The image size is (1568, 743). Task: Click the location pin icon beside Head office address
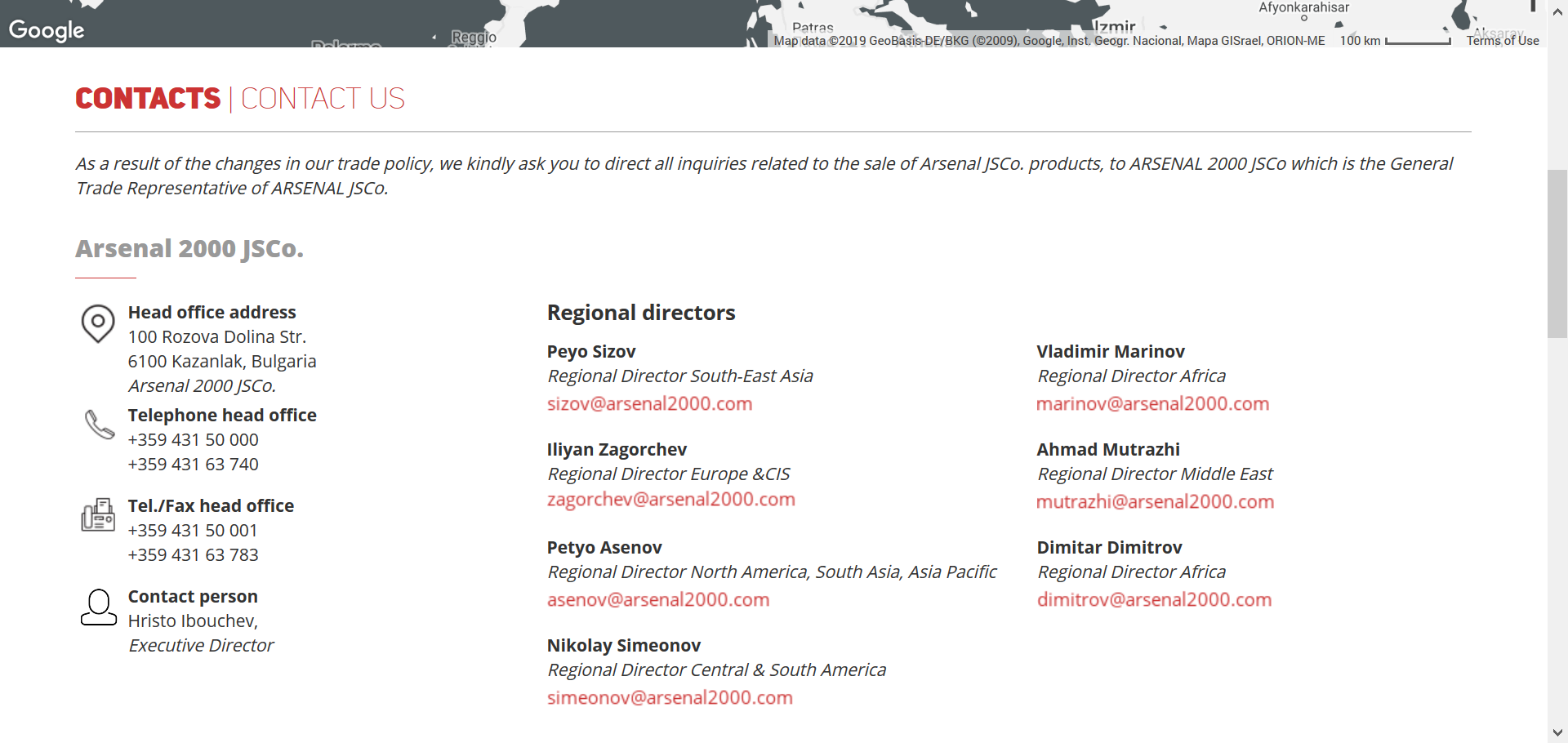[x=98, y=323]
